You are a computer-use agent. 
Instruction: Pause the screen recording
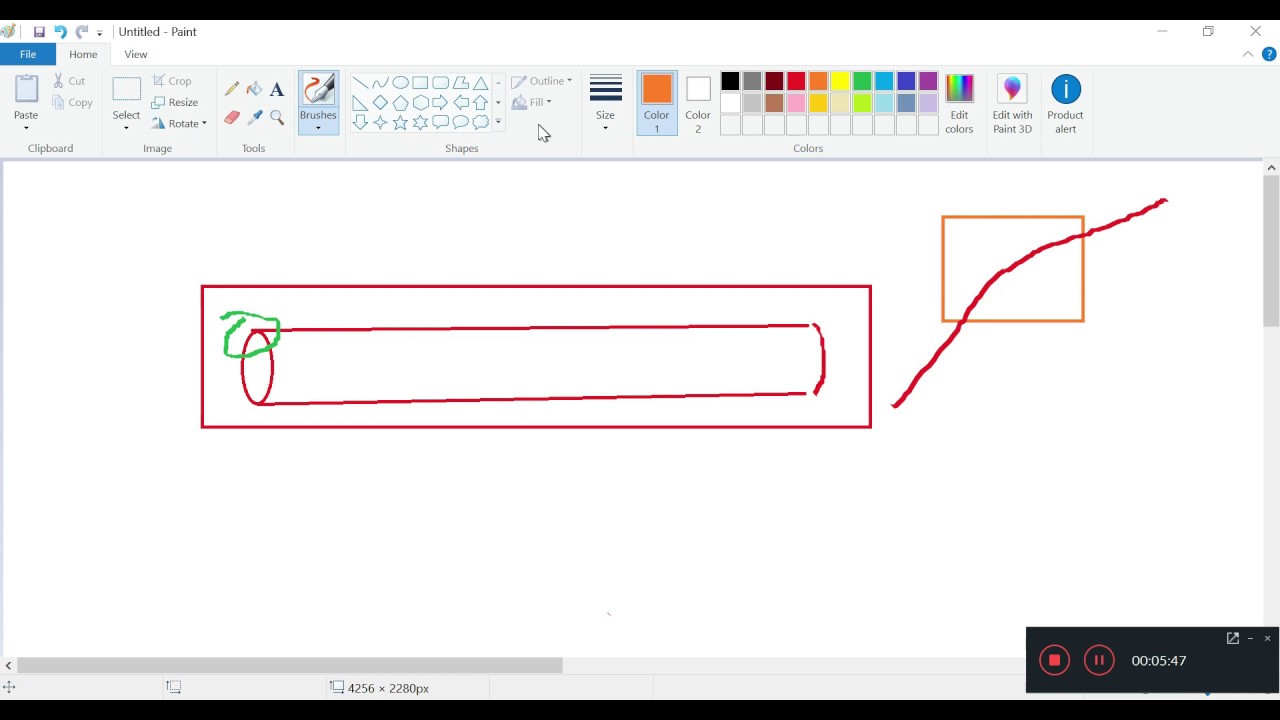pyautogui.click(x=1099, y=660)
